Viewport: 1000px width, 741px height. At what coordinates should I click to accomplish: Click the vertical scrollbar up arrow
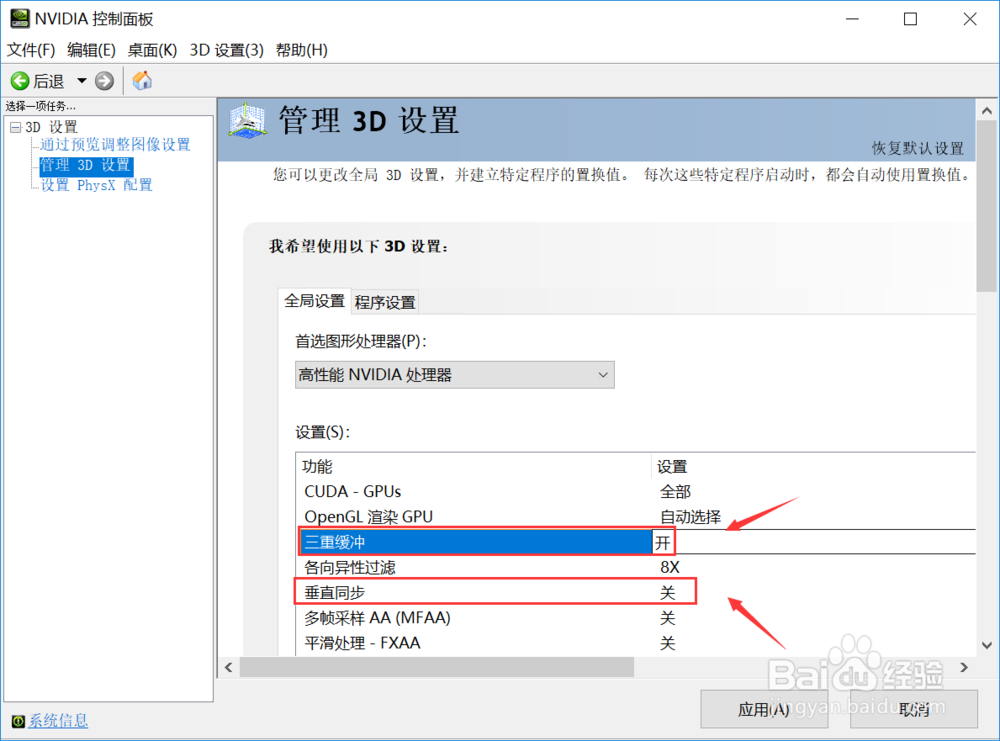tap(987, 111)
